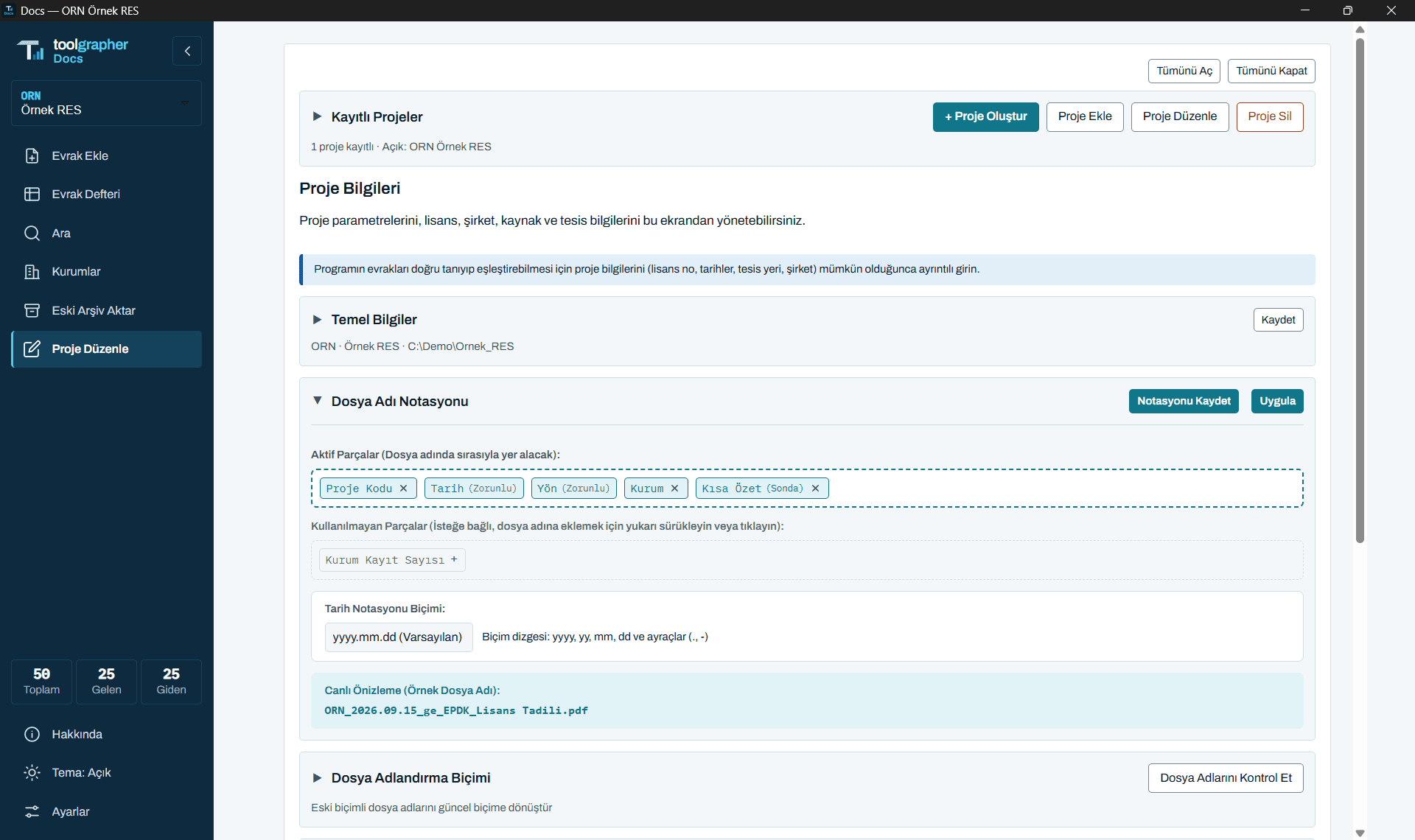Open the Tarih Notasyonu Biçimi dropdown

[398, 637]
